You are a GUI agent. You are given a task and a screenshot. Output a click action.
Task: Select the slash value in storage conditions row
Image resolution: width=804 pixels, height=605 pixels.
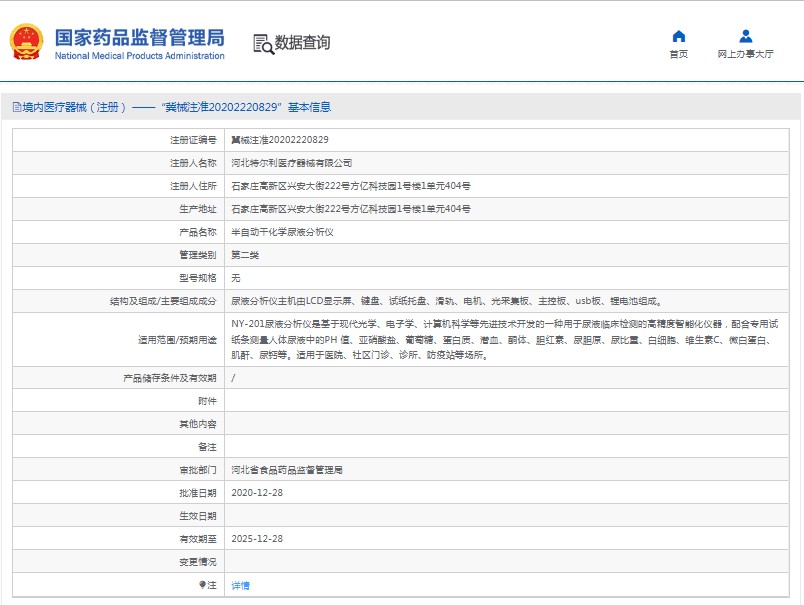point(233,378)
